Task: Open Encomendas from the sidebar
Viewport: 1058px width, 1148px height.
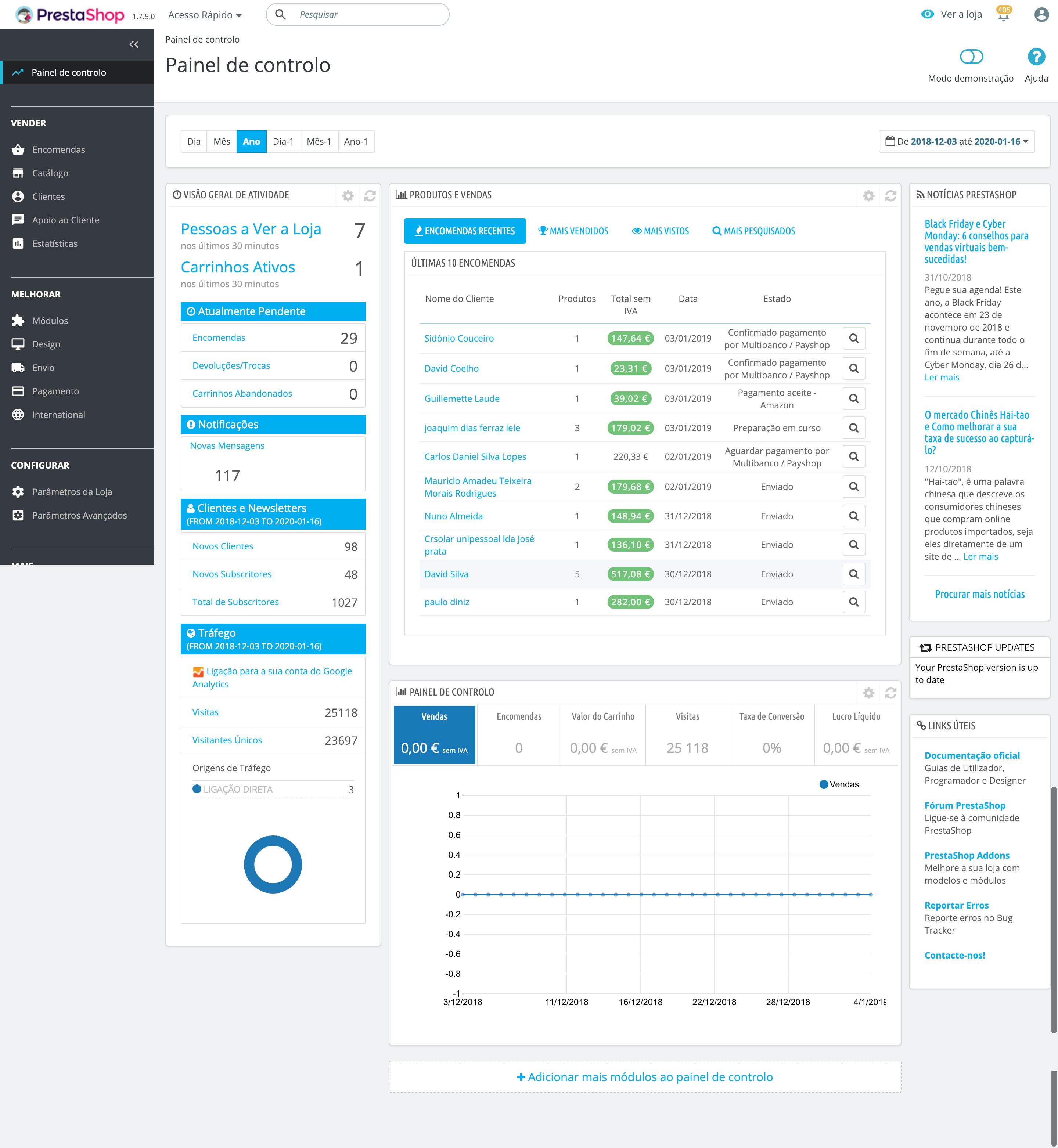Action: 58,149
